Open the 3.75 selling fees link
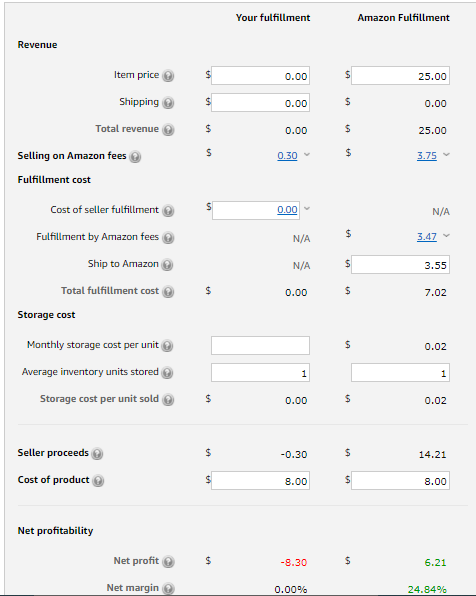 [427, 156]
